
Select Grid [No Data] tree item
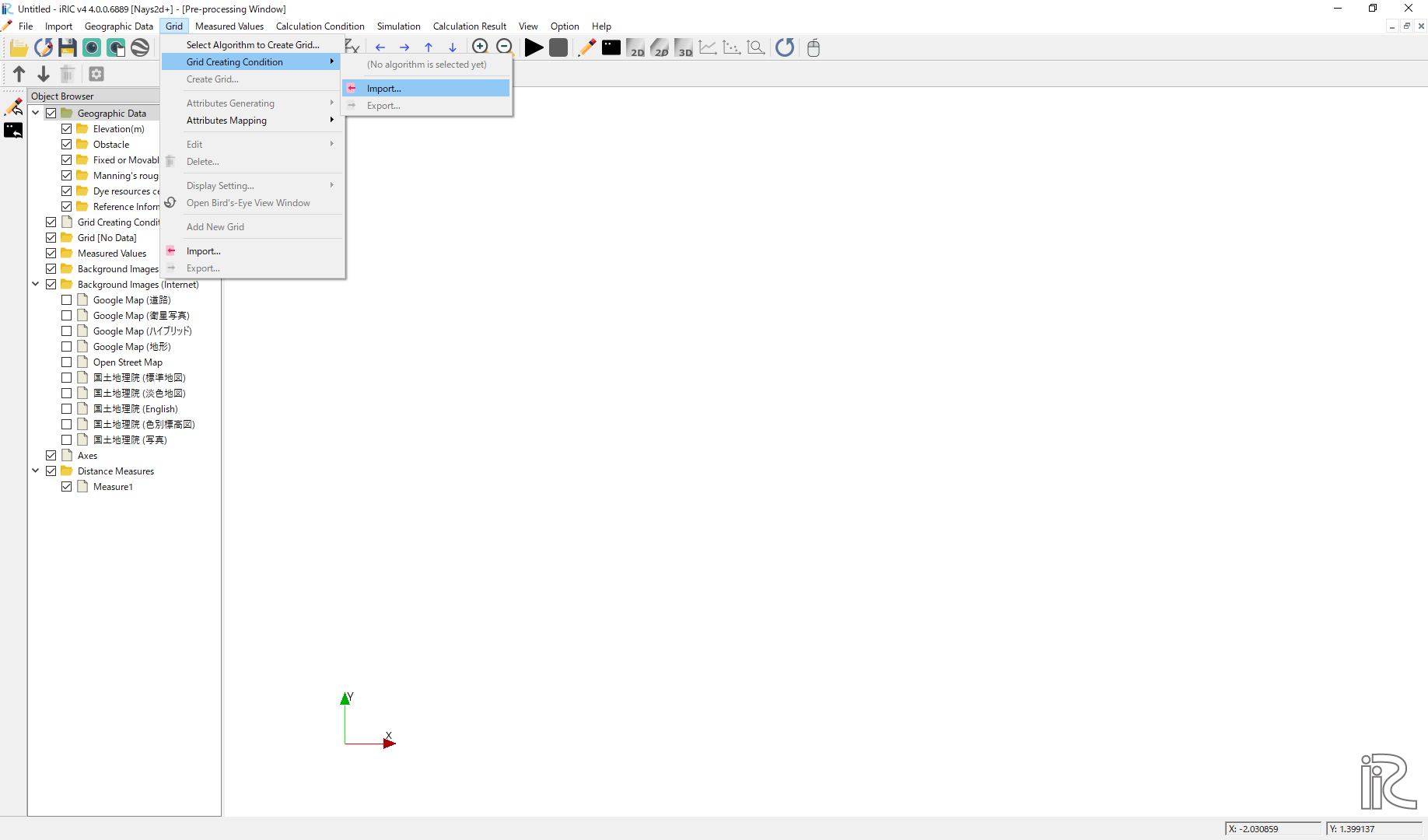107,238
